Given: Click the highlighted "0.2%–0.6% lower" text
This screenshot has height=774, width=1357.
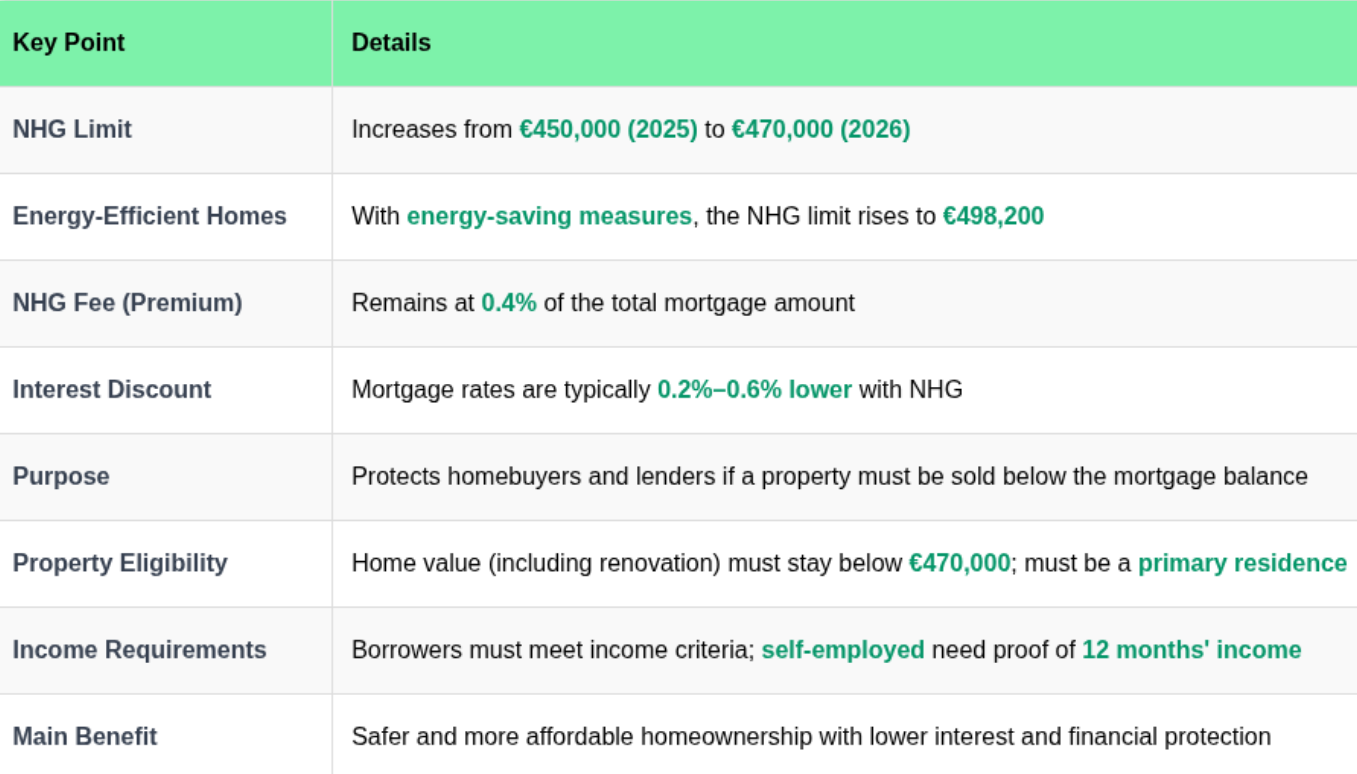Looking at the screenshot, I should click(754, 389).
